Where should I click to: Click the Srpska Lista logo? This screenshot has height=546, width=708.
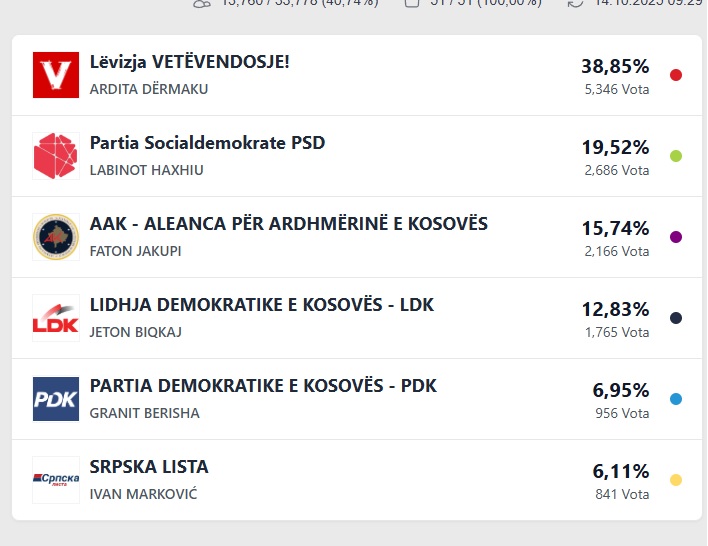[x=55, y=480]
